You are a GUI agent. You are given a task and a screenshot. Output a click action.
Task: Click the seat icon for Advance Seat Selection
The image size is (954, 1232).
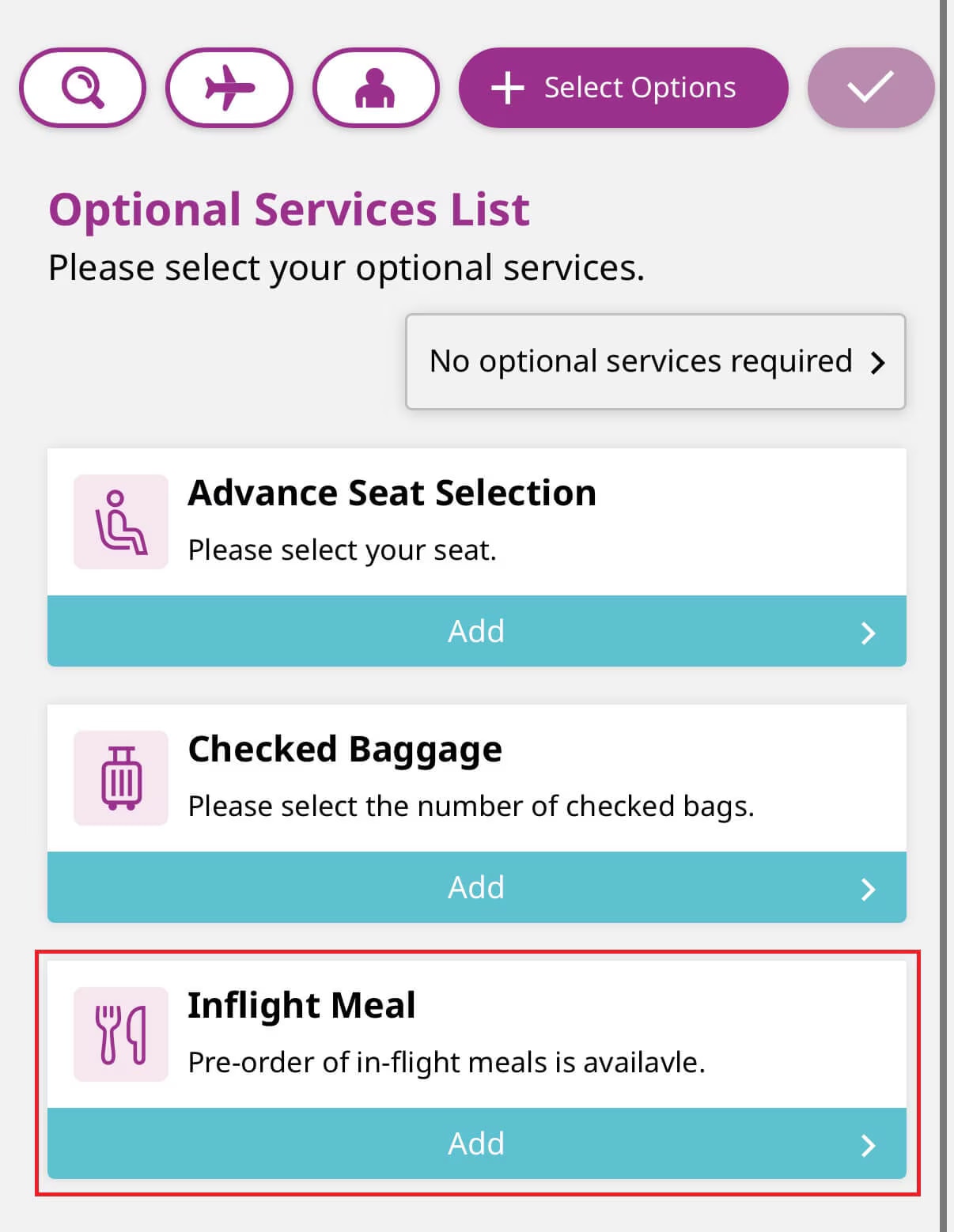click(121, 522)
